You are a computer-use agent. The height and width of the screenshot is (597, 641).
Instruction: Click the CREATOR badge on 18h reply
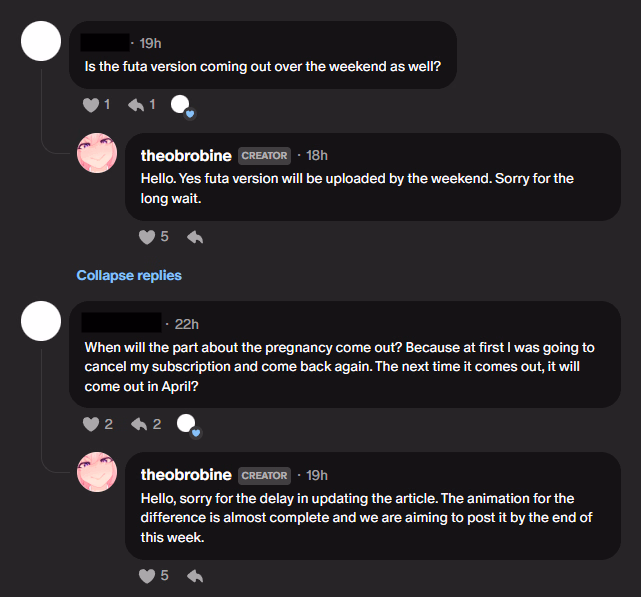(264, 156)
